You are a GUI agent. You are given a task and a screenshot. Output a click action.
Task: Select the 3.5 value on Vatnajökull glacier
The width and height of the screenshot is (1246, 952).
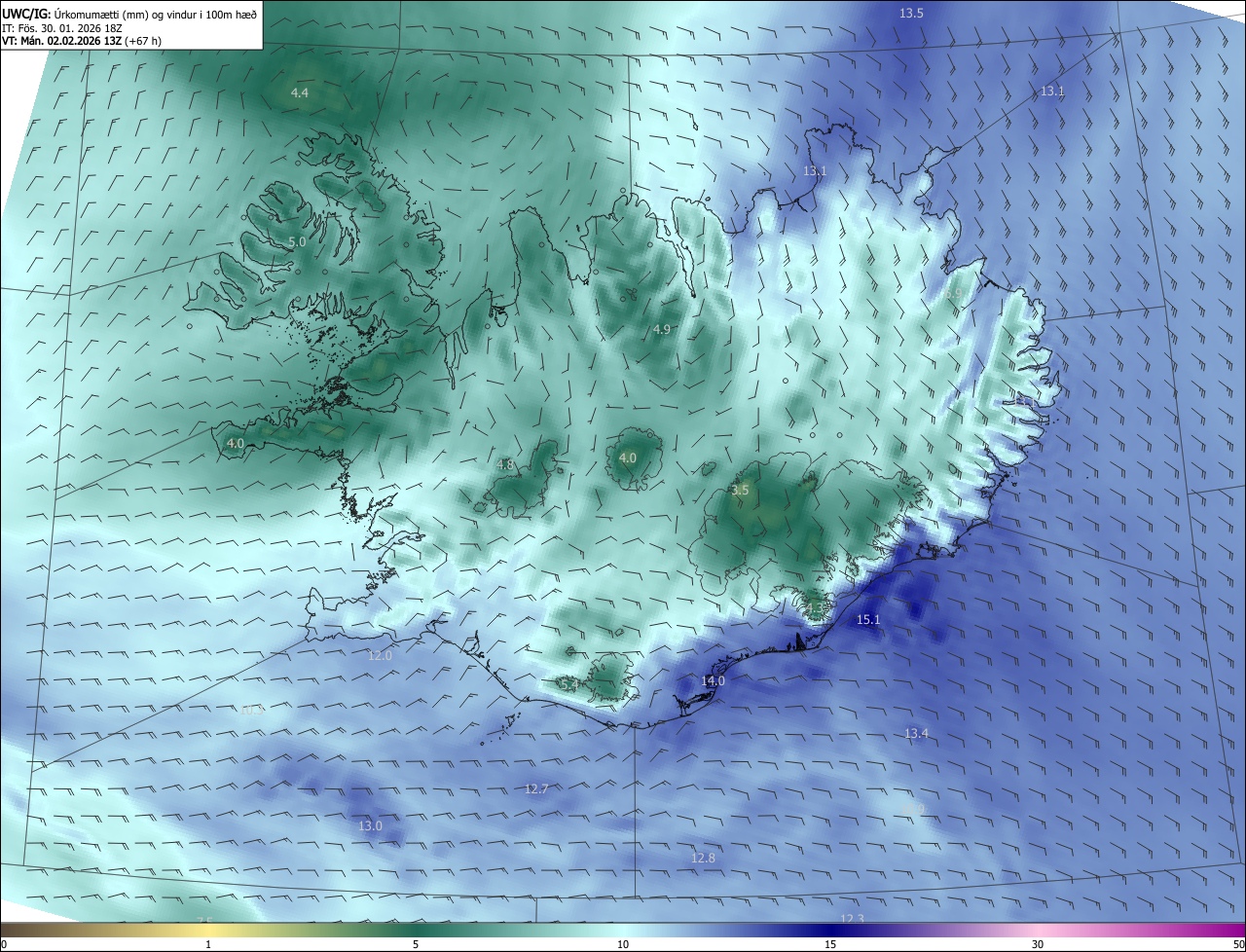point(740,490)
